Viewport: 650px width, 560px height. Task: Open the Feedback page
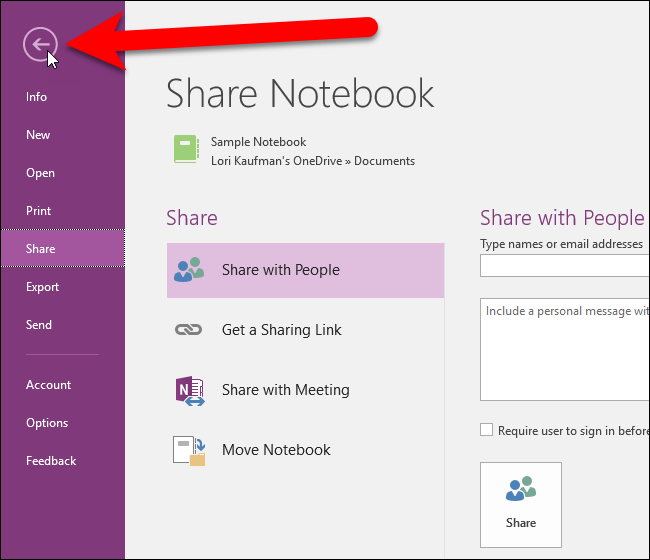(51, 461)
